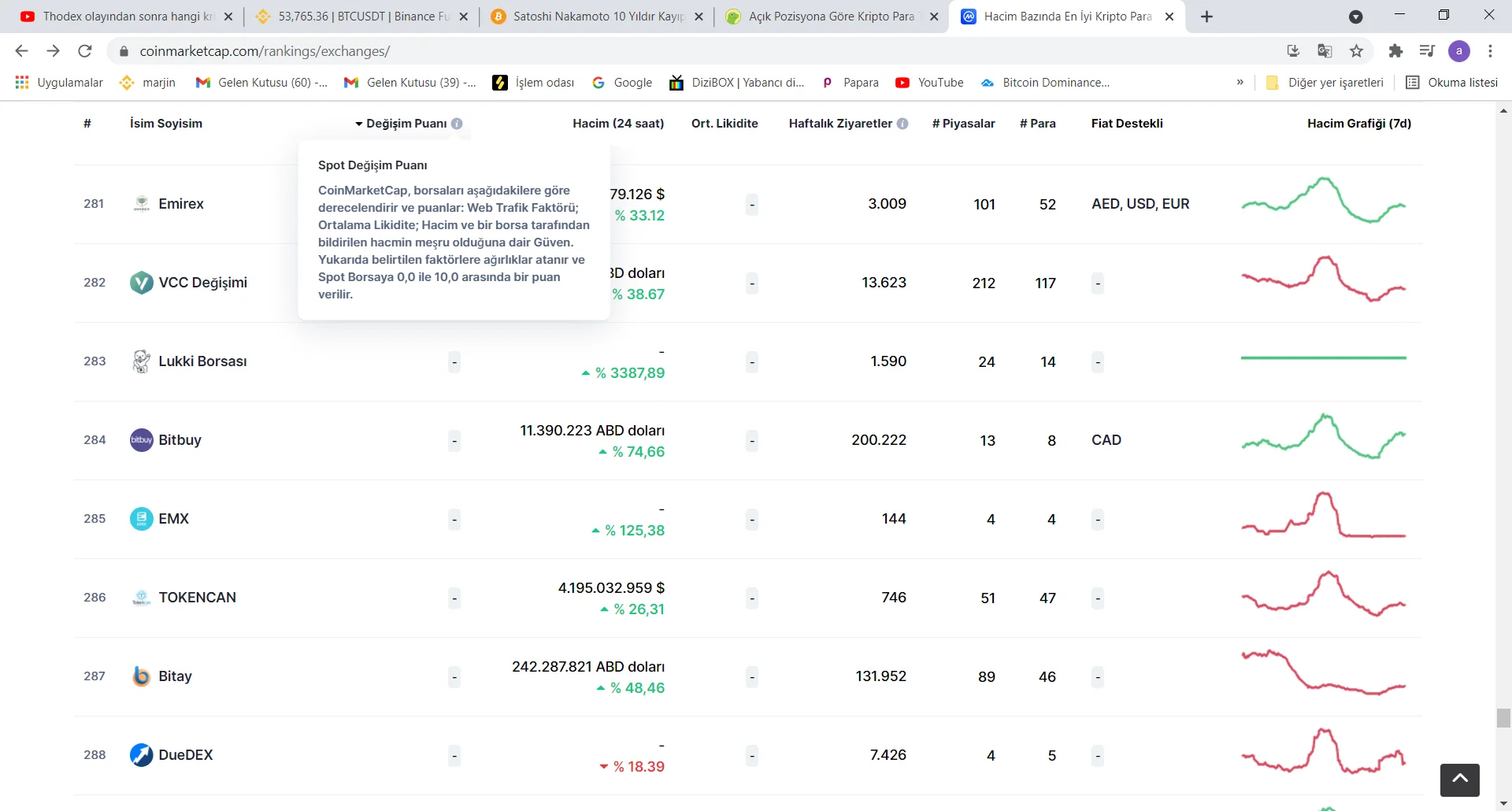Open the Chrome profile avatar
The width and height of the screenshot is (1512, 811).
click(1459, 51)
